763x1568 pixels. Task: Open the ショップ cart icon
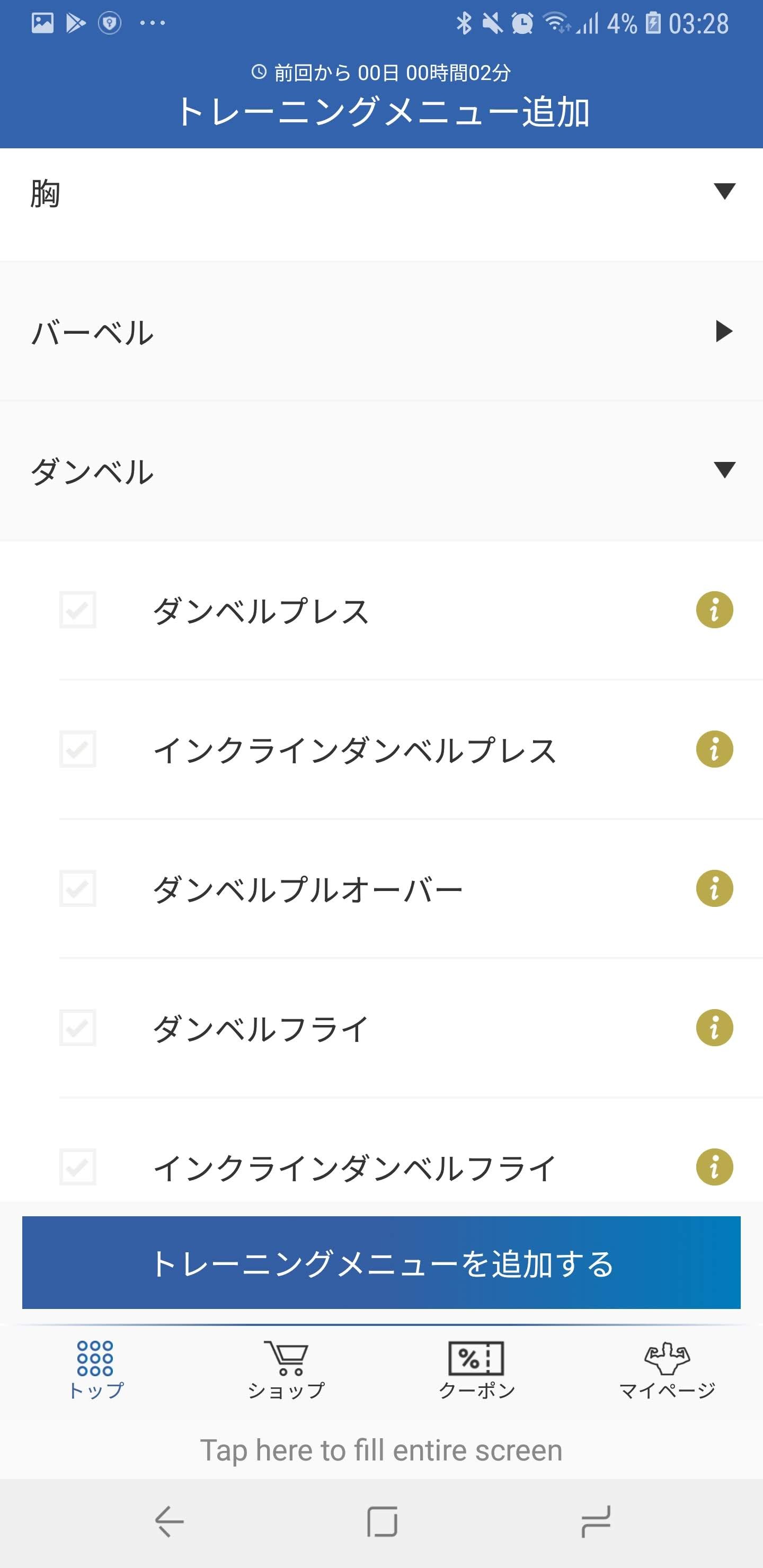[x=286, y=1359]
